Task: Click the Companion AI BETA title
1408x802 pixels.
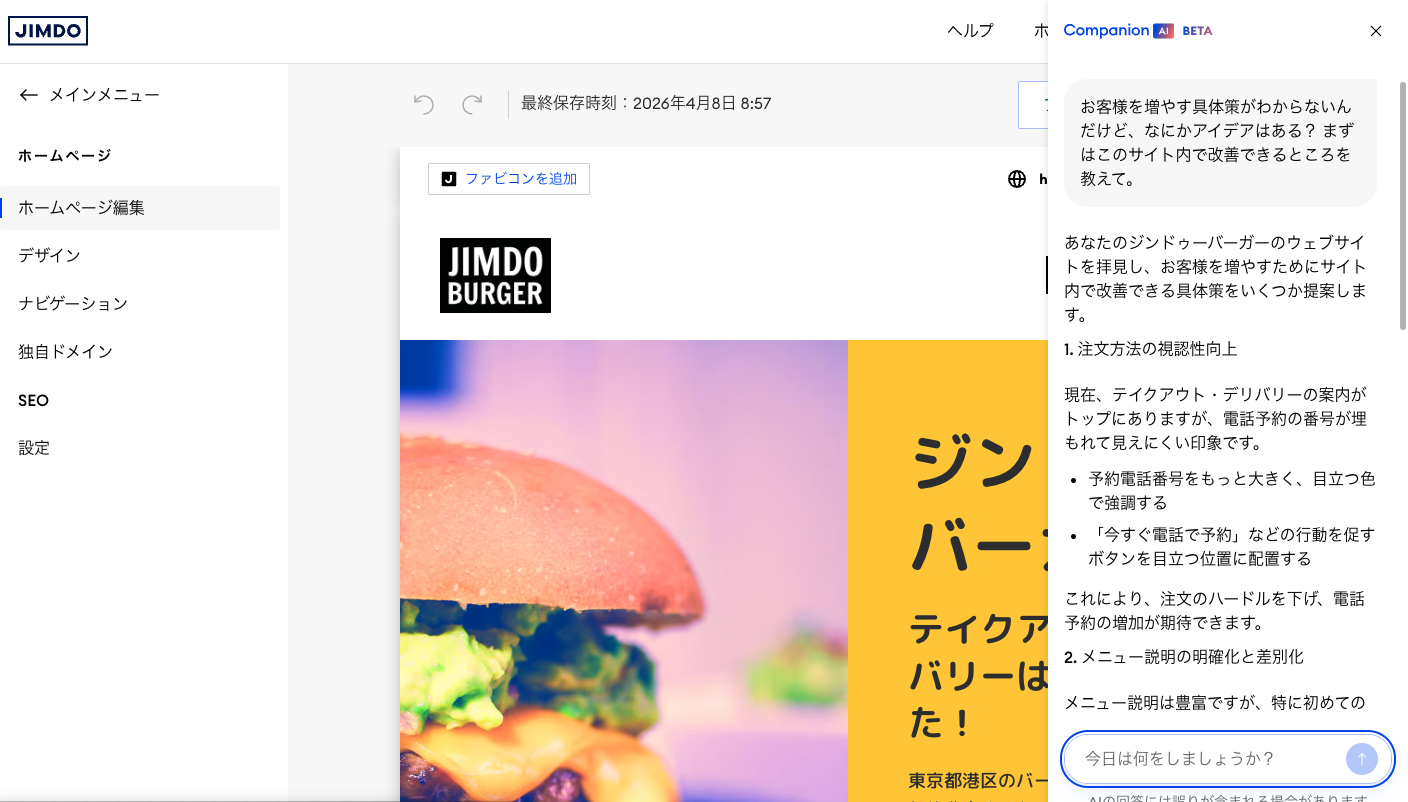Action: [x=1137, y=31]
